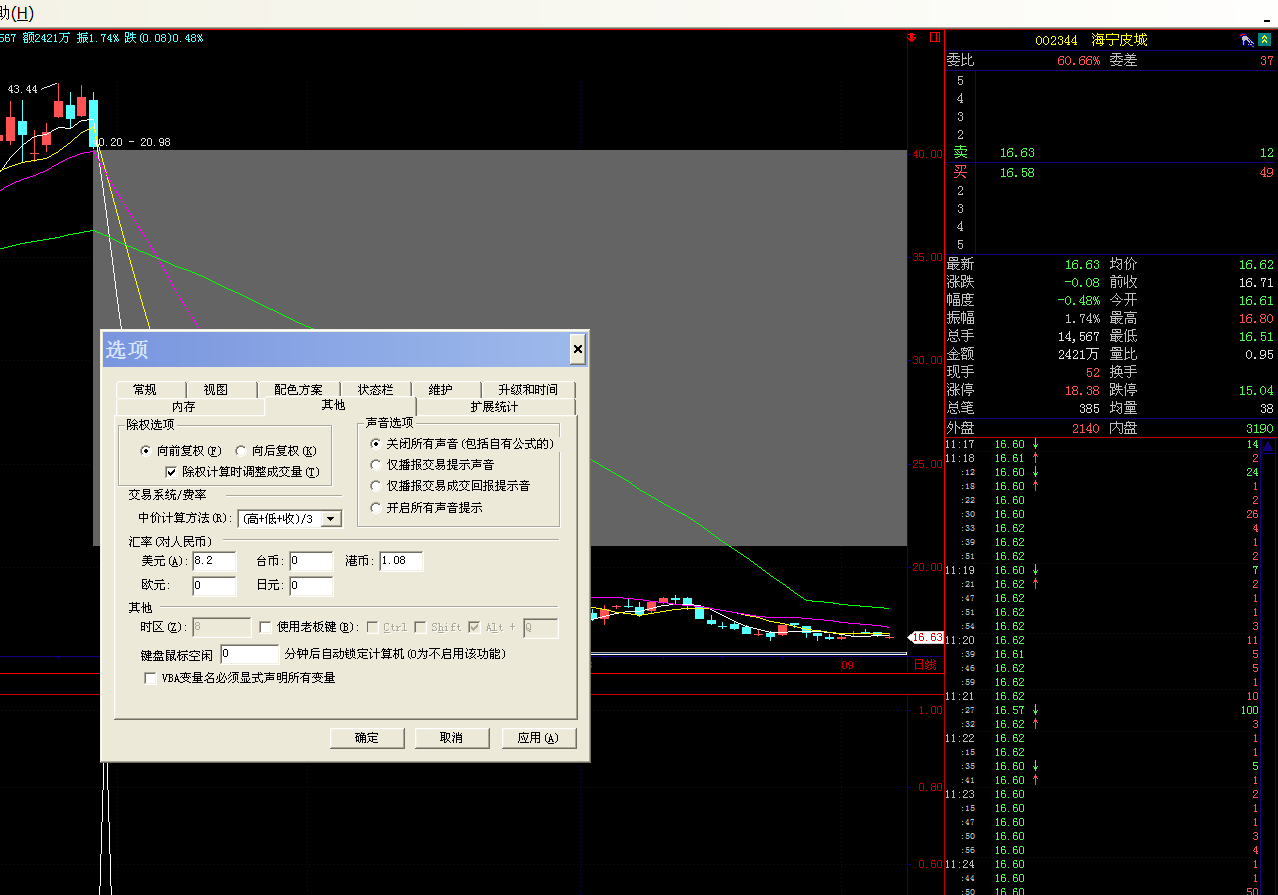Click the green double-chevron icon in header

(x=1265, y=40)
